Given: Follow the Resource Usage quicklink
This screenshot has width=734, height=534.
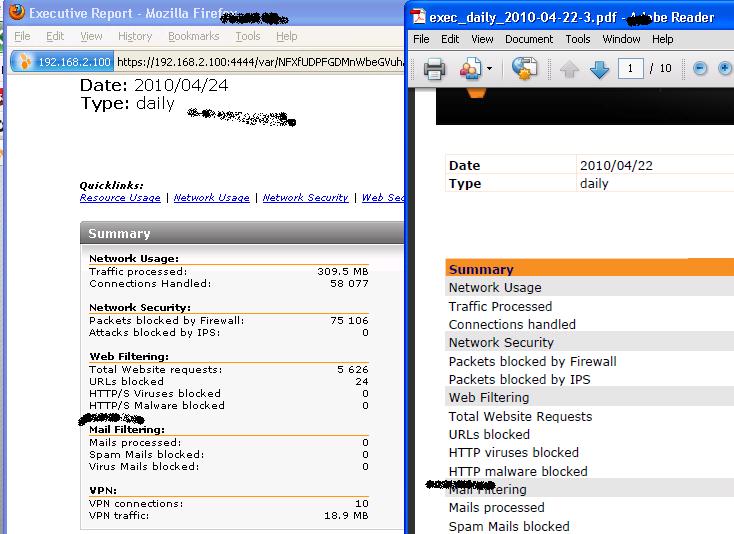Looking at the screenshot, I should click(x=120, y=198).
